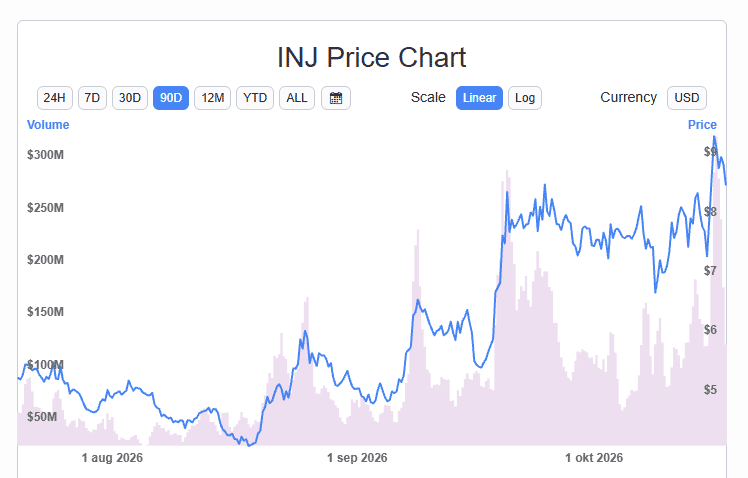
Task: Select the 90D time range
Action: pyautogui.click(x=171, y=98)
